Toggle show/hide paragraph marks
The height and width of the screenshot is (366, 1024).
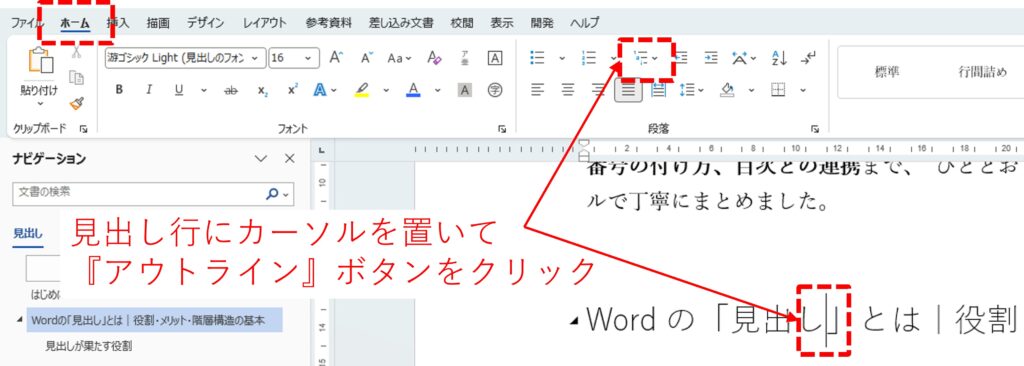808,58
